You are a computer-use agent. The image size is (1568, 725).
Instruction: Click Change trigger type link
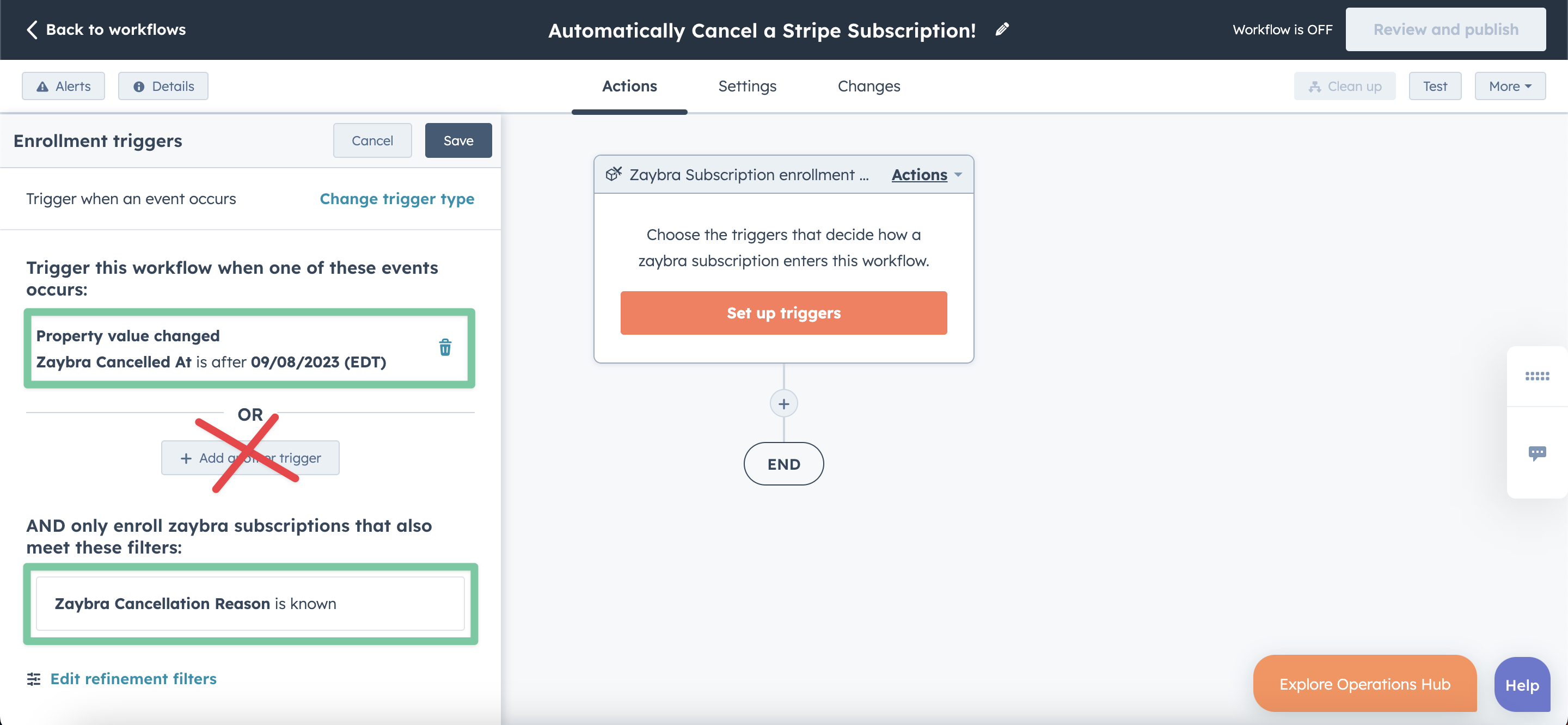pos(397,199)
